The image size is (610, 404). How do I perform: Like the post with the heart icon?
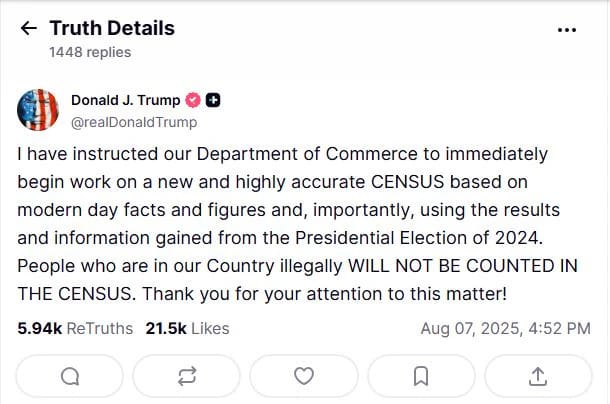point(304,376)
